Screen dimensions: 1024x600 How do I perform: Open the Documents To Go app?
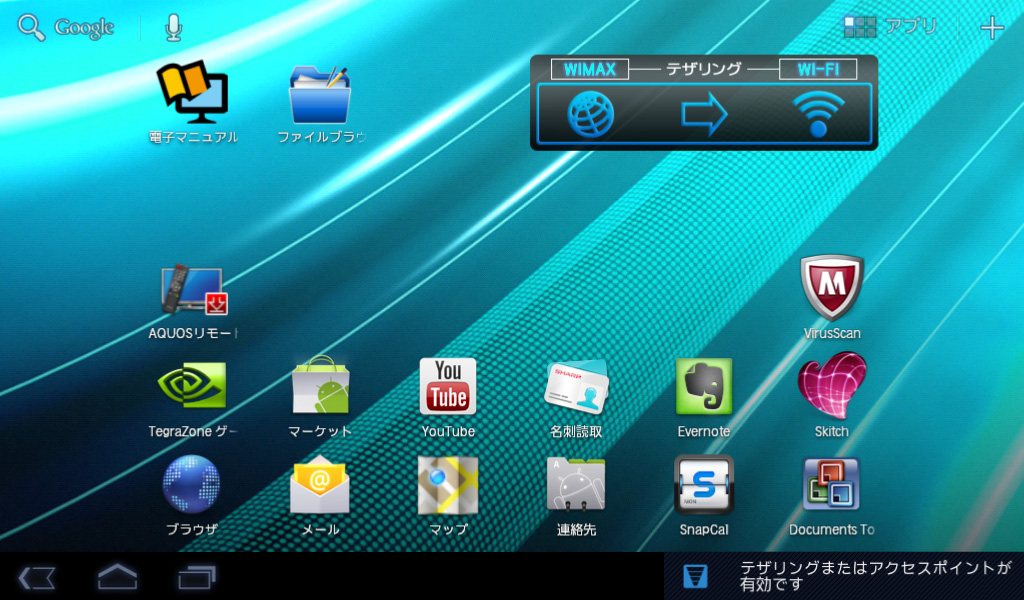click(831, 485)
